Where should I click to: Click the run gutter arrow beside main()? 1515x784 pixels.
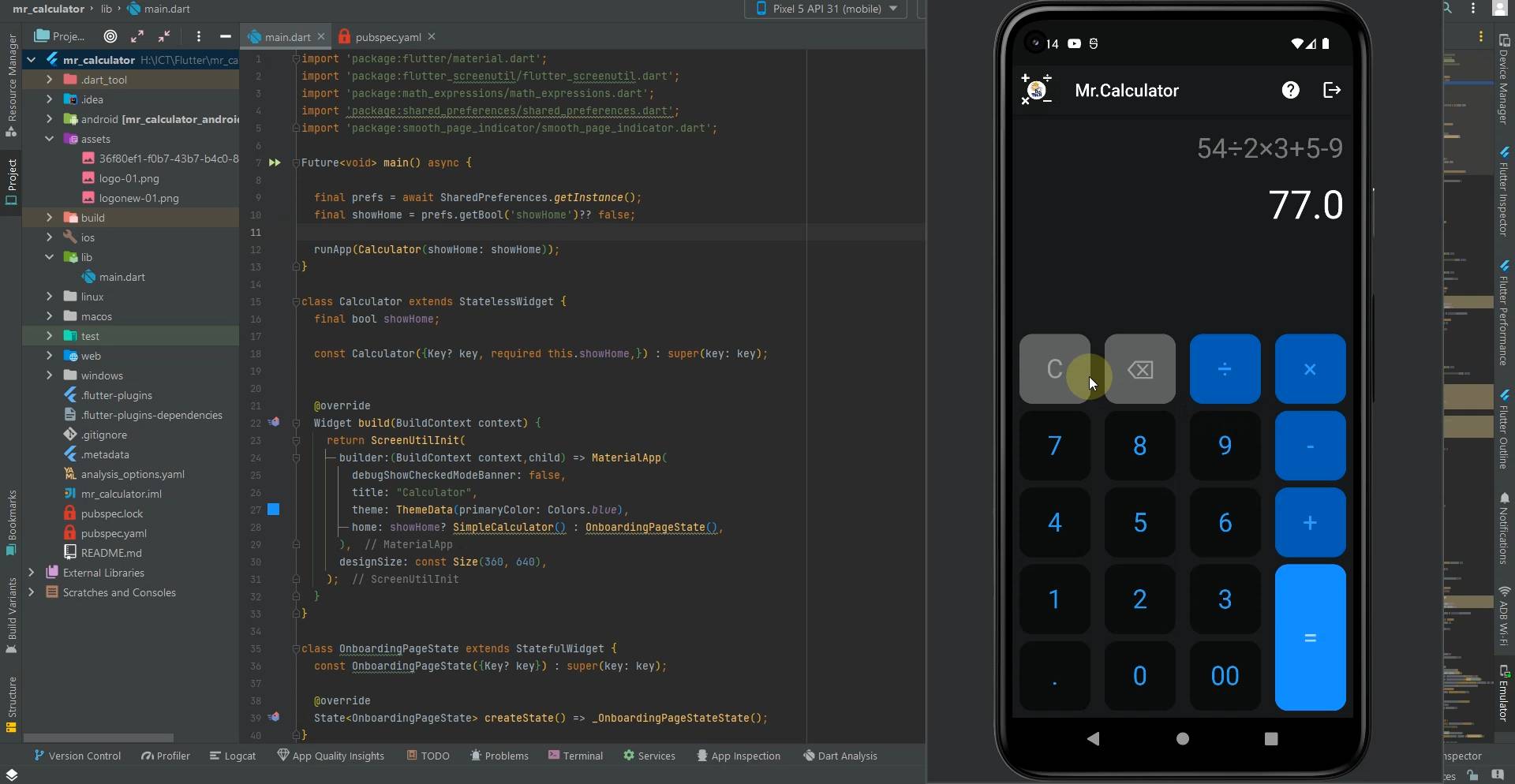(275, 162)
